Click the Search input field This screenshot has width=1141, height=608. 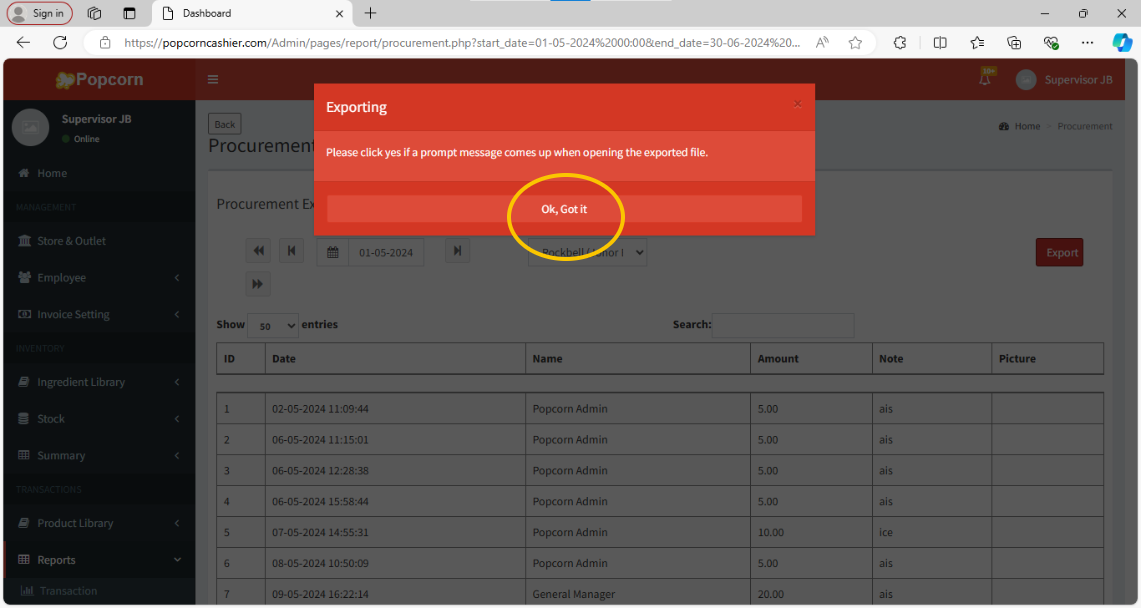tap(783, 325)
